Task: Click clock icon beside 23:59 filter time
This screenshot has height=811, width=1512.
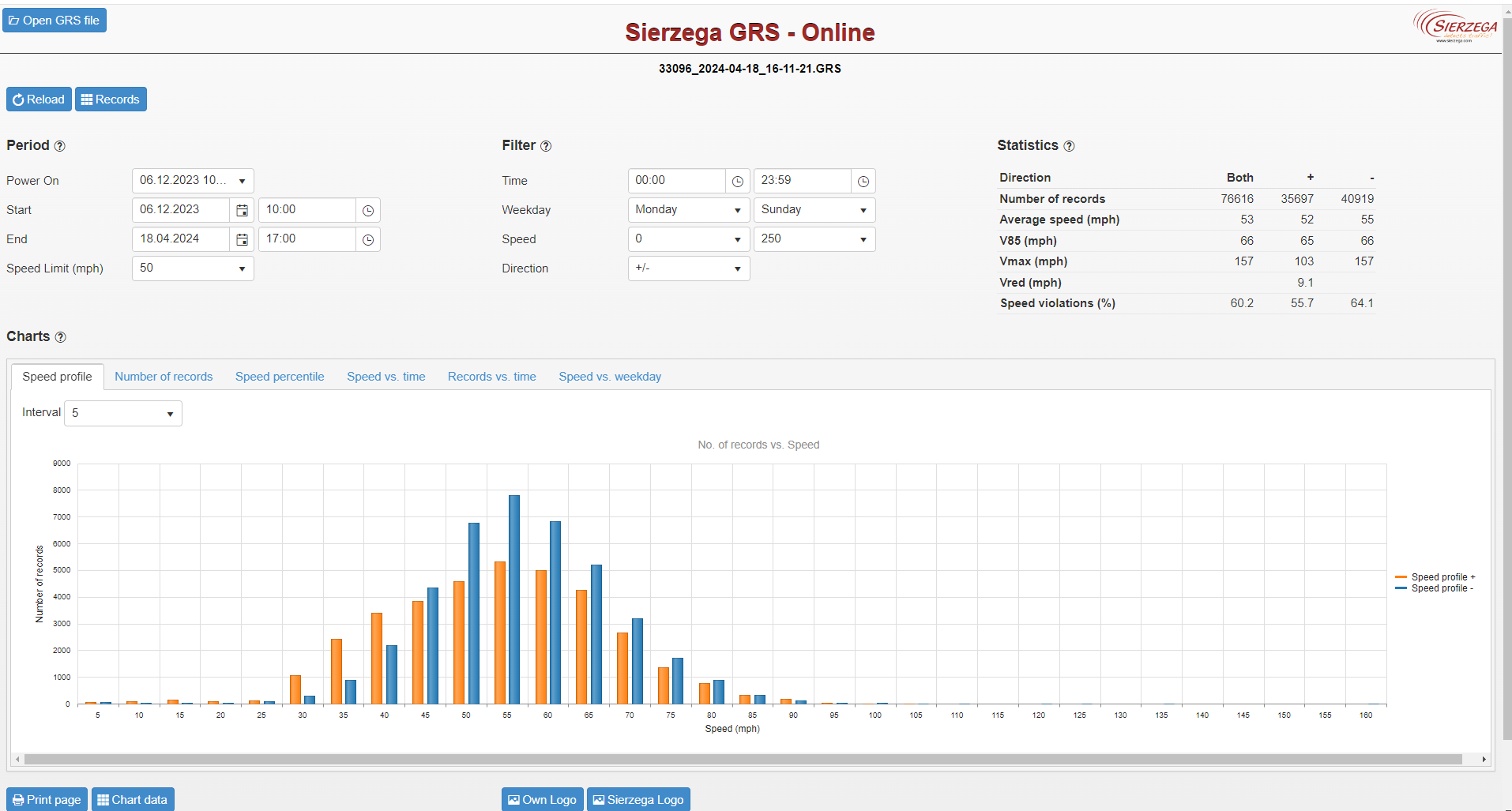Action: [x=863, y=181]
